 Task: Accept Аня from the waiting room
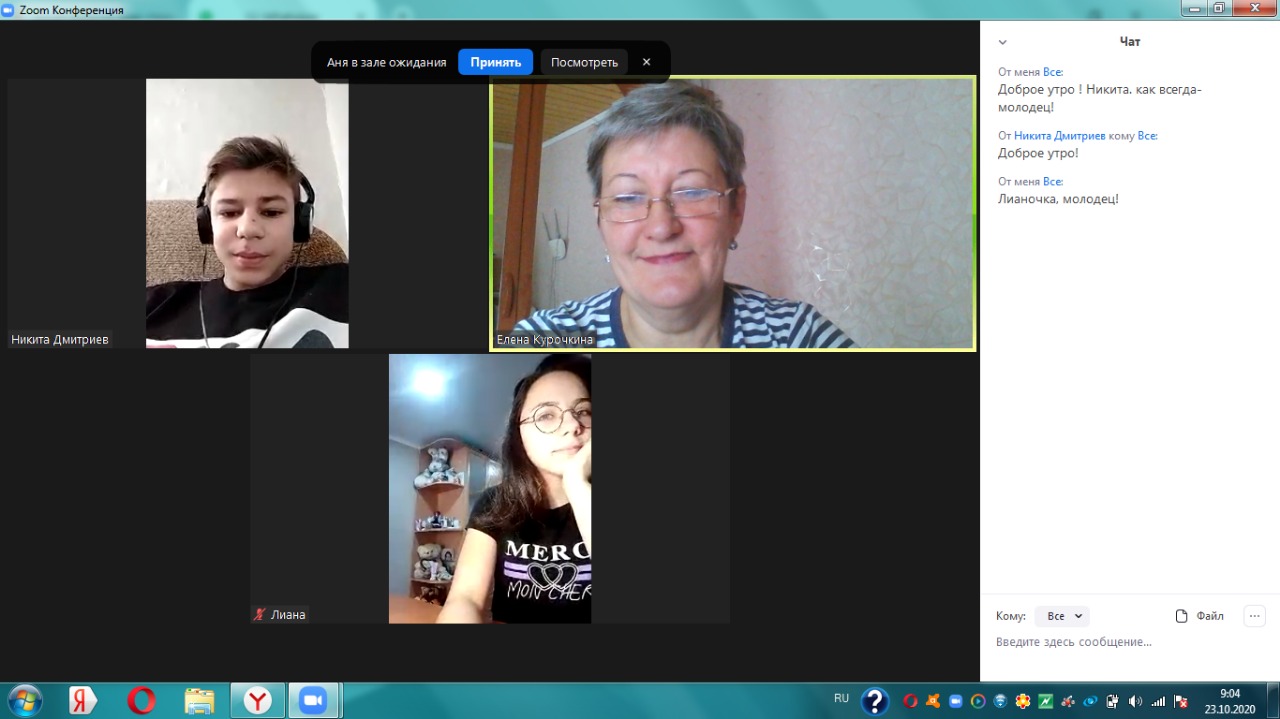pos(495,62)
